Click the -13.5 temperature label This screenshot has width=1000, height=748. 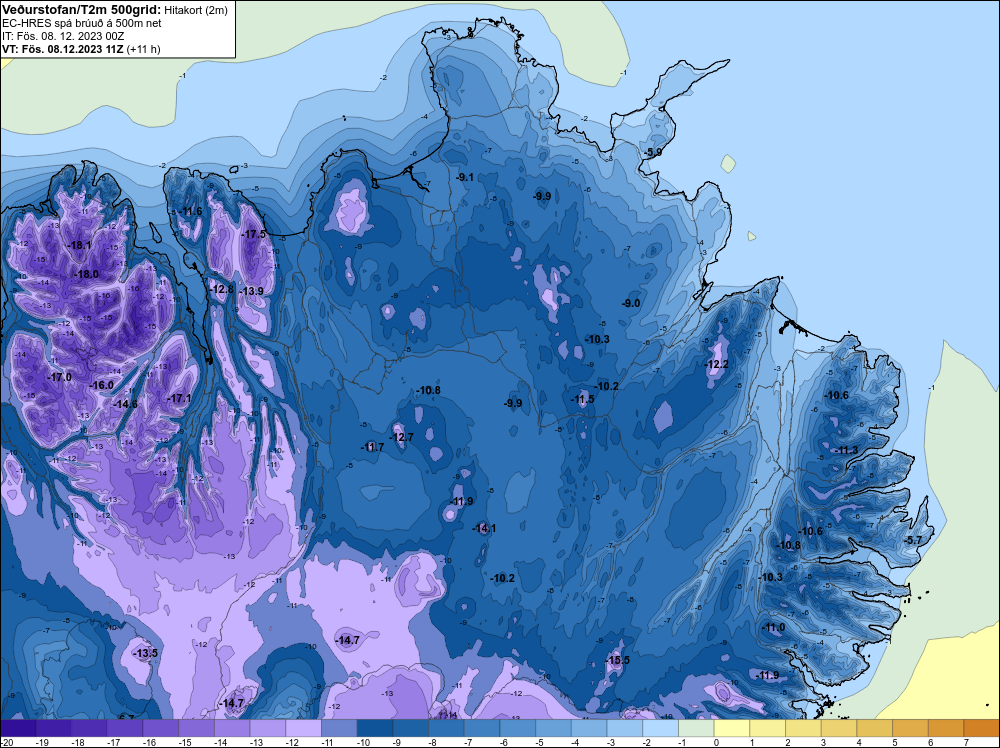coord(145,653)
